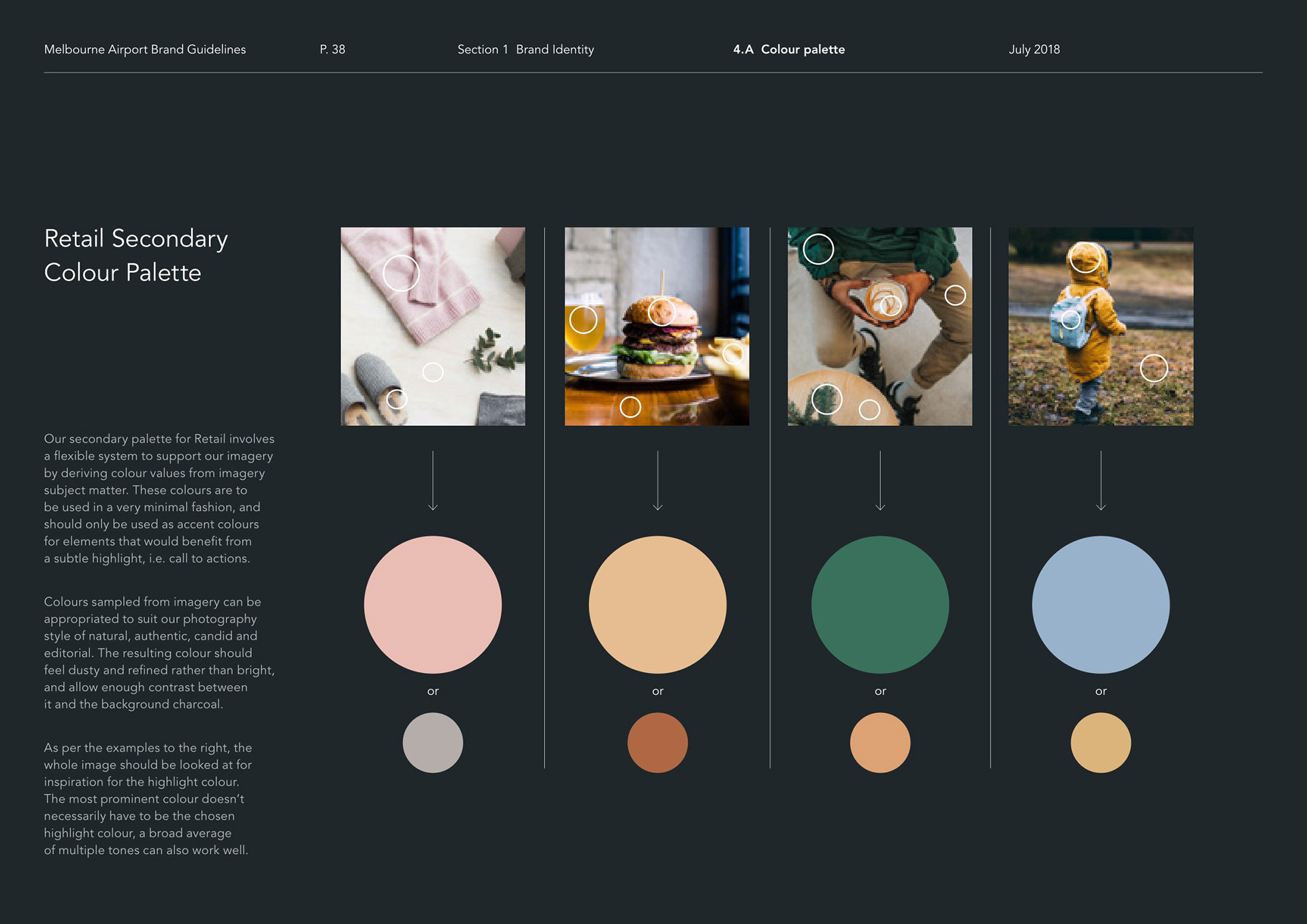Click the sample circle on the beer glass

(583, 320)
